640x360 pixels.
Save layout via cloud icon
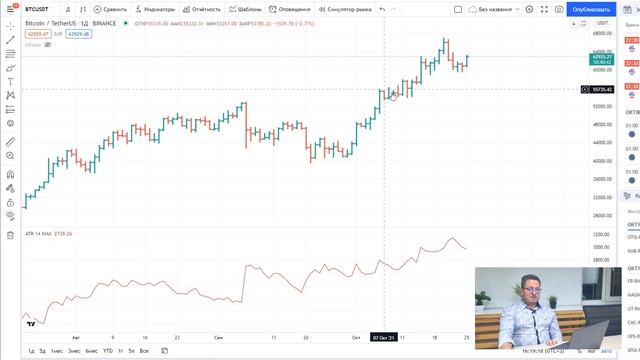pos(473,9)
